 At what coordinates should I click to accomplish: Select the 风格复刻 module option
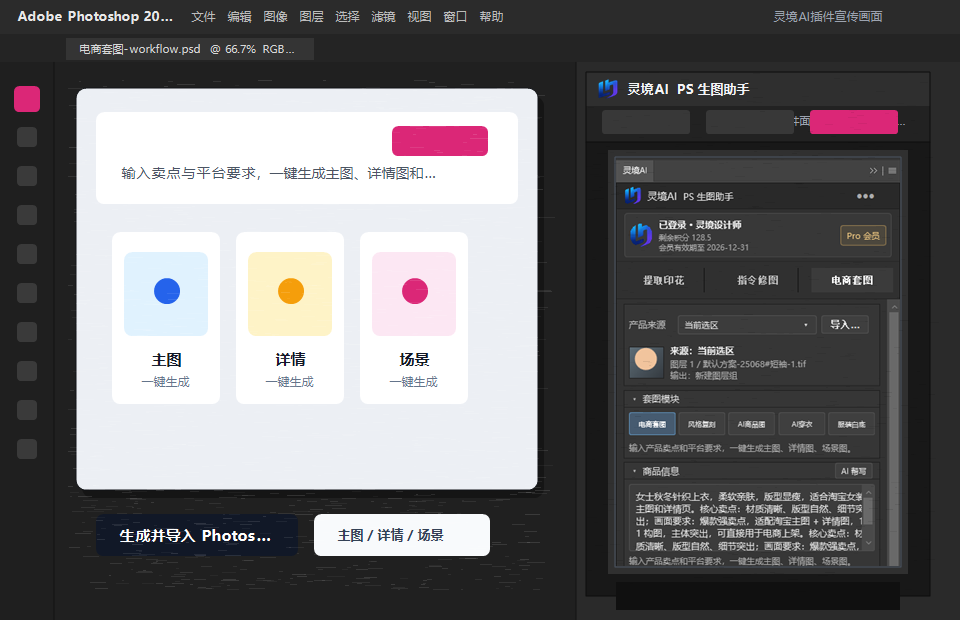pos(702,424)
